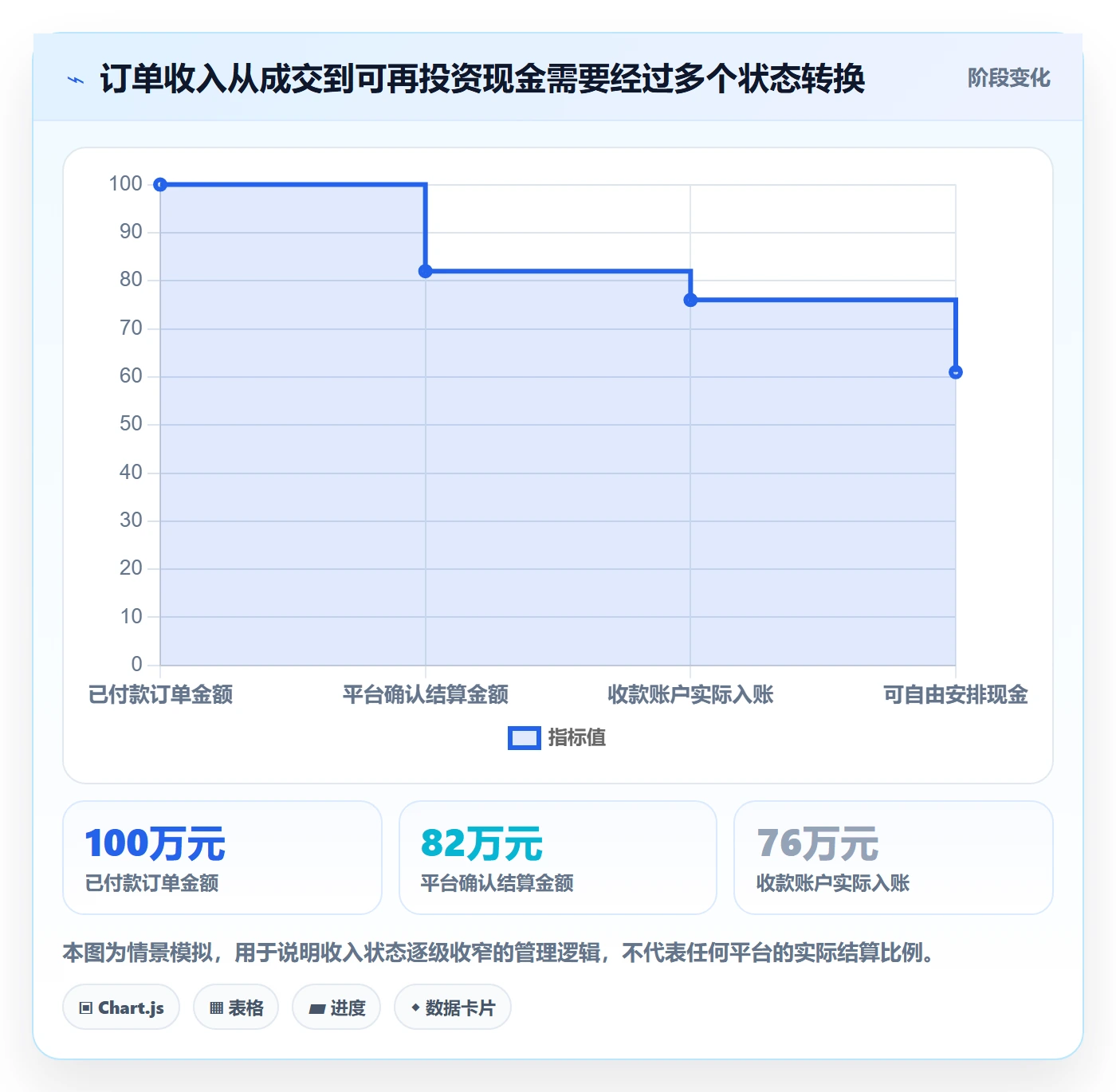The height and width of the screenshot is (1092, 1116).
Task: Click the 可自由安排现金 x-axis label
Action: click(x=956, y=694)
